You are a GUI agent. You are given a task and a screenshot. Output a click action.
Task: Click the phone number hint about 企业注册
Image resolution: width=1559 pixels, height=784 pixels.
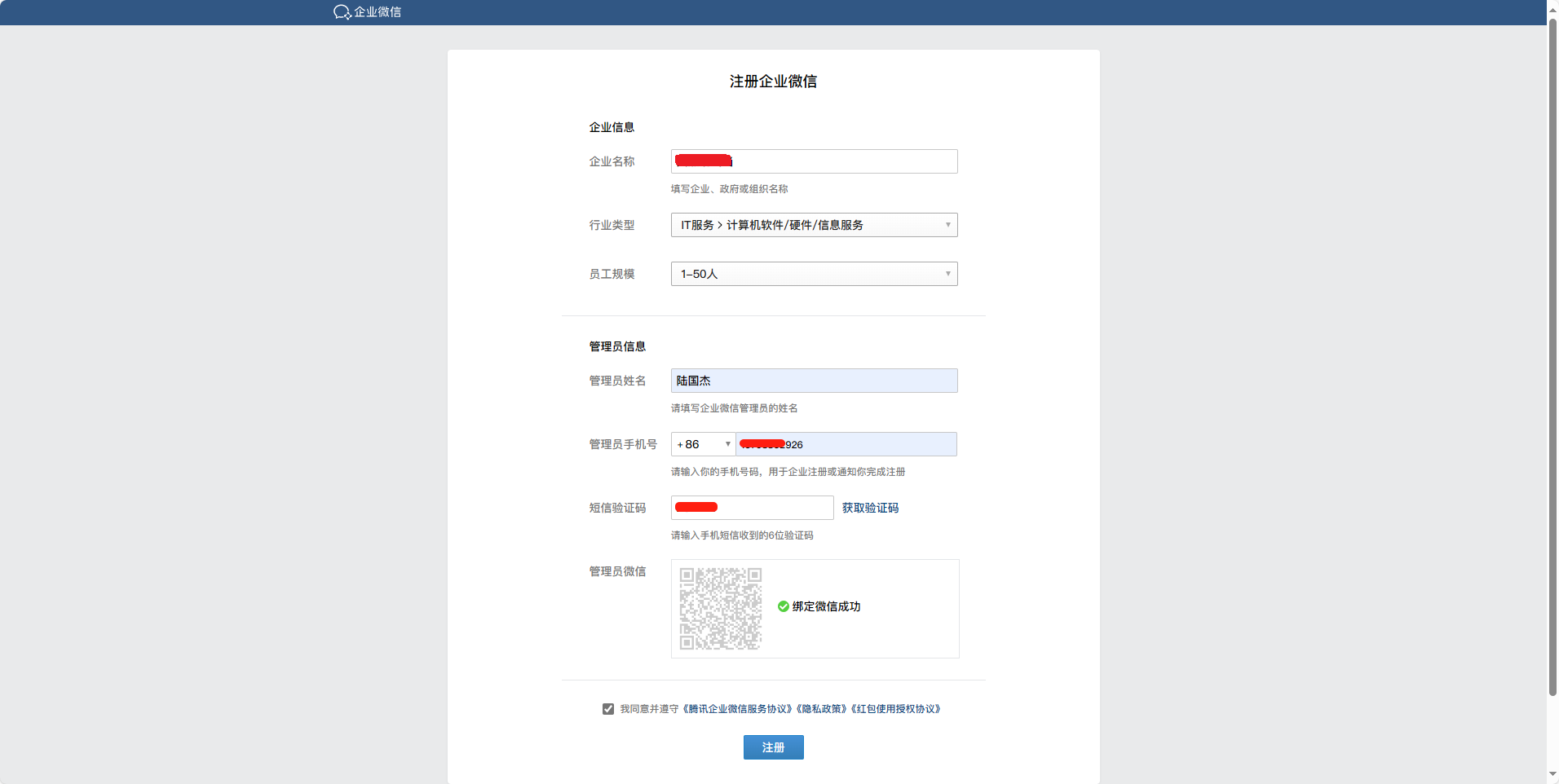click(x=788, y=472)
